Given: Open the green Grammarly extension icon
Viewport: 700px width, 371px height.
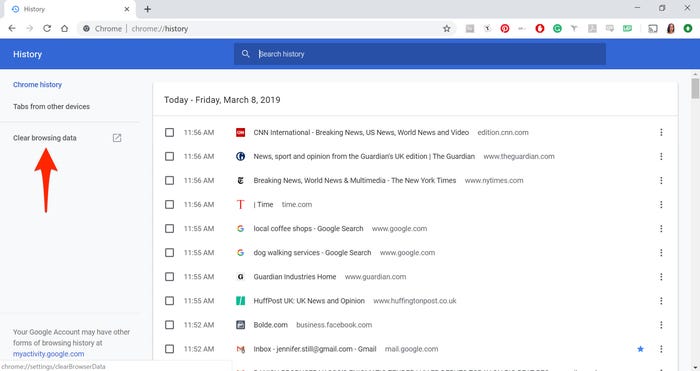Looking at the screenshot, I should [557, 29].
